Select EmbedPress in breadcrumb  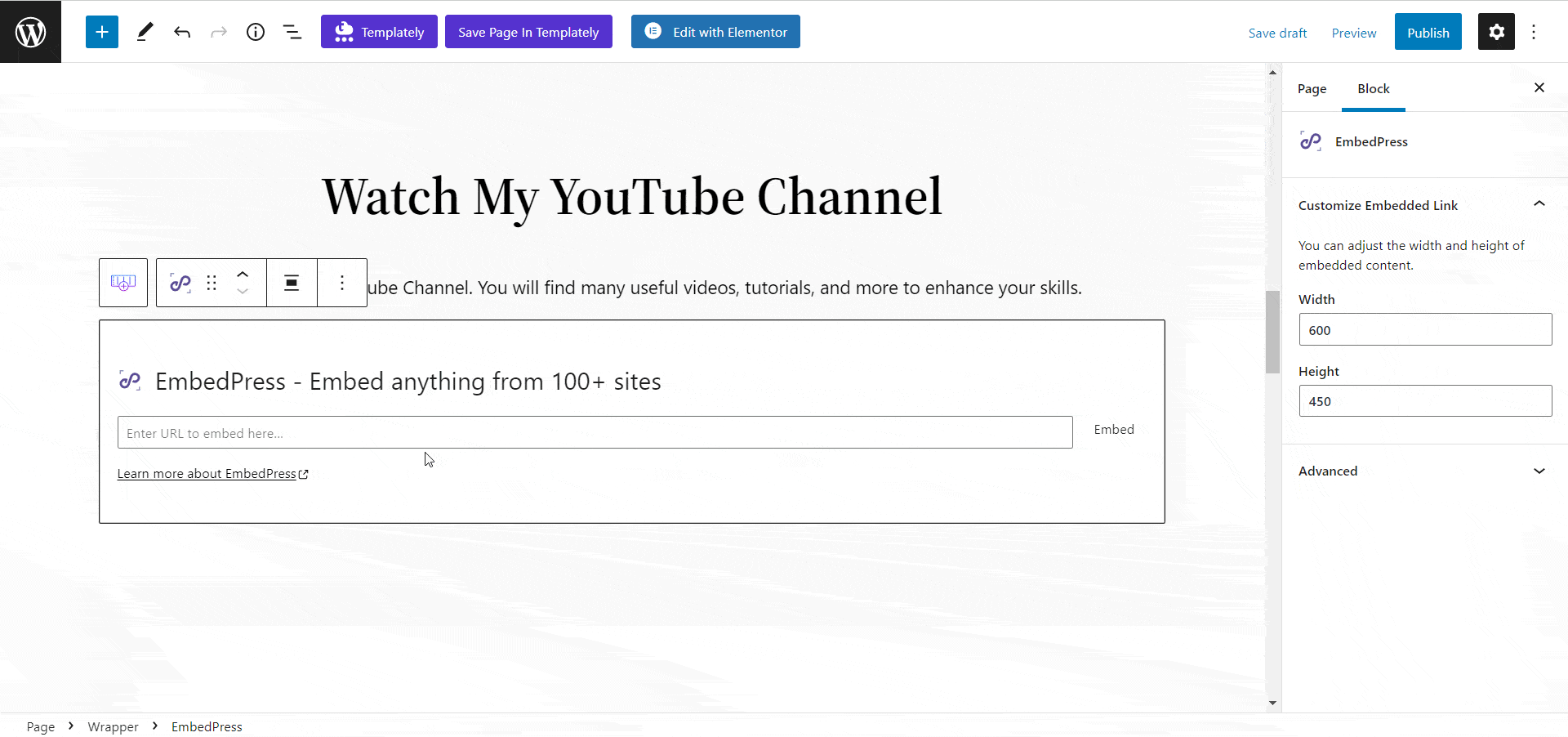[207, 726]
